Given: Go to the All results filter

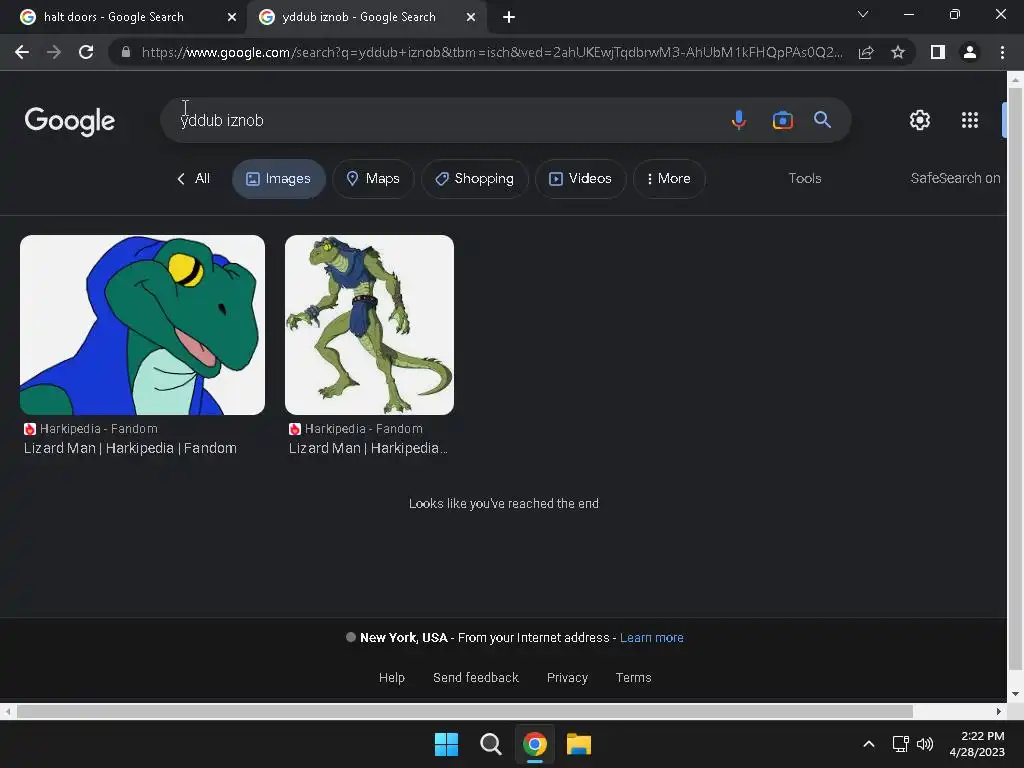Looking at the screenshot, I should click(193, 178).
